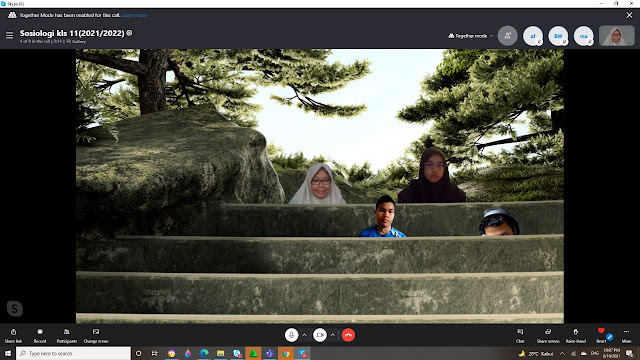This screenshot has height=360, width=640.
Task: Expand camera options chevron
Action: tap(333, 335)
